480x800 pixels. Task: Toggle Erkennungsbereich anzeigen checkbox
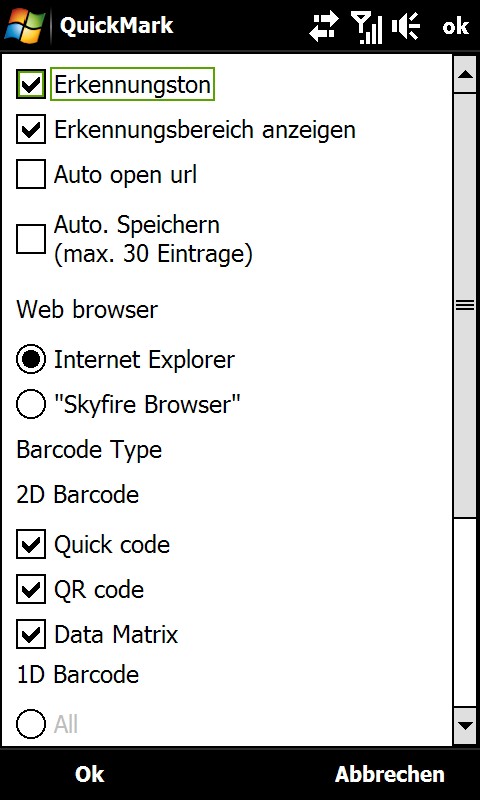[x=31, y=130]
